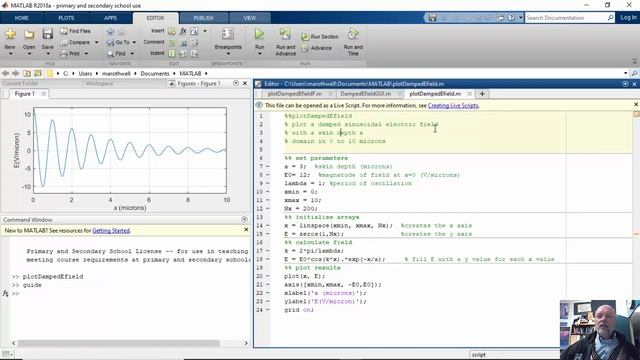Click the up one folder icon
Image resolution: width=640 pixels, height=360 pixels.
pyautogui.click(x=27, y=73)
